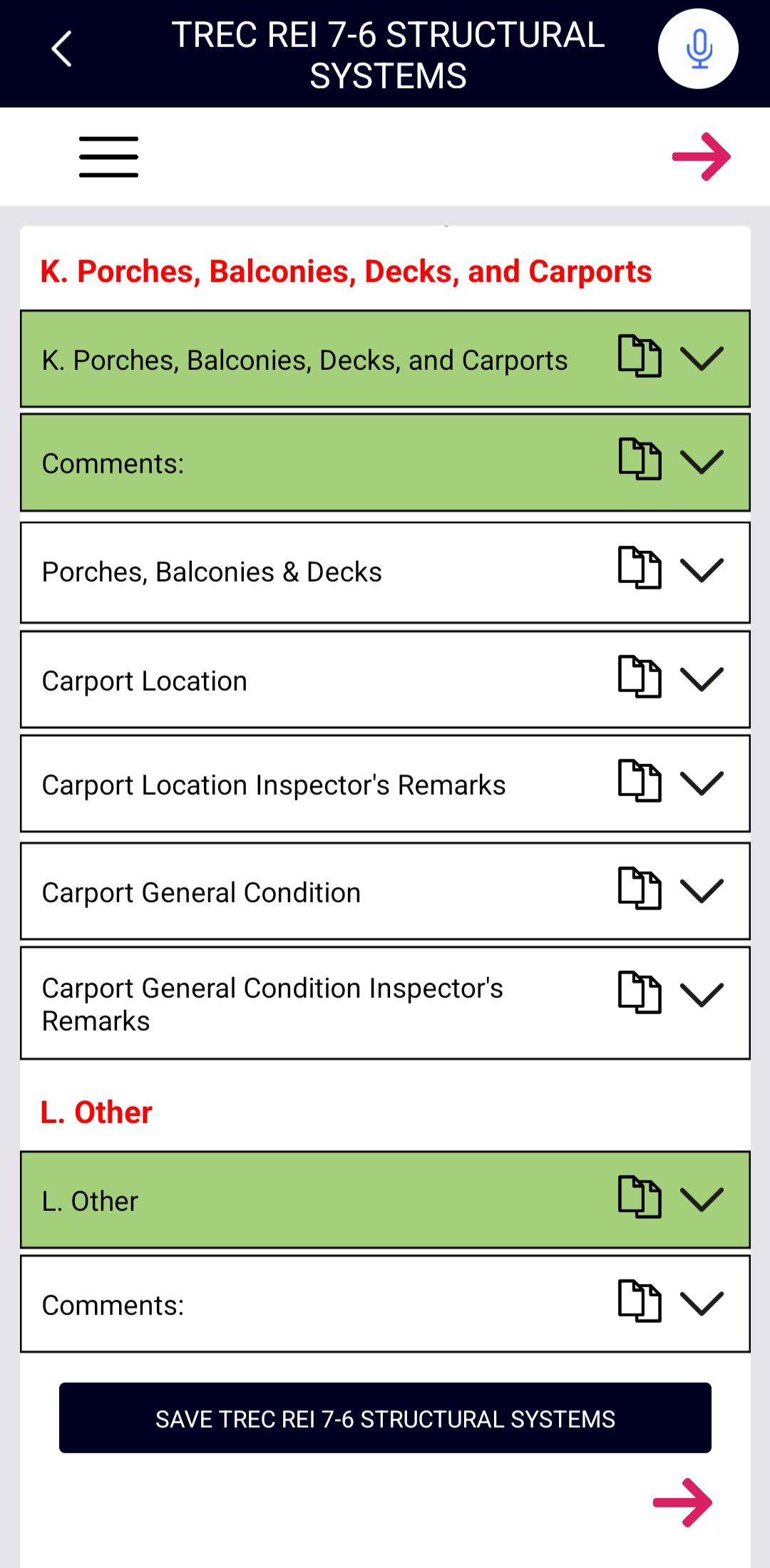
Task: Tap copy icon beside Carport Location
Action: point(639,676)
